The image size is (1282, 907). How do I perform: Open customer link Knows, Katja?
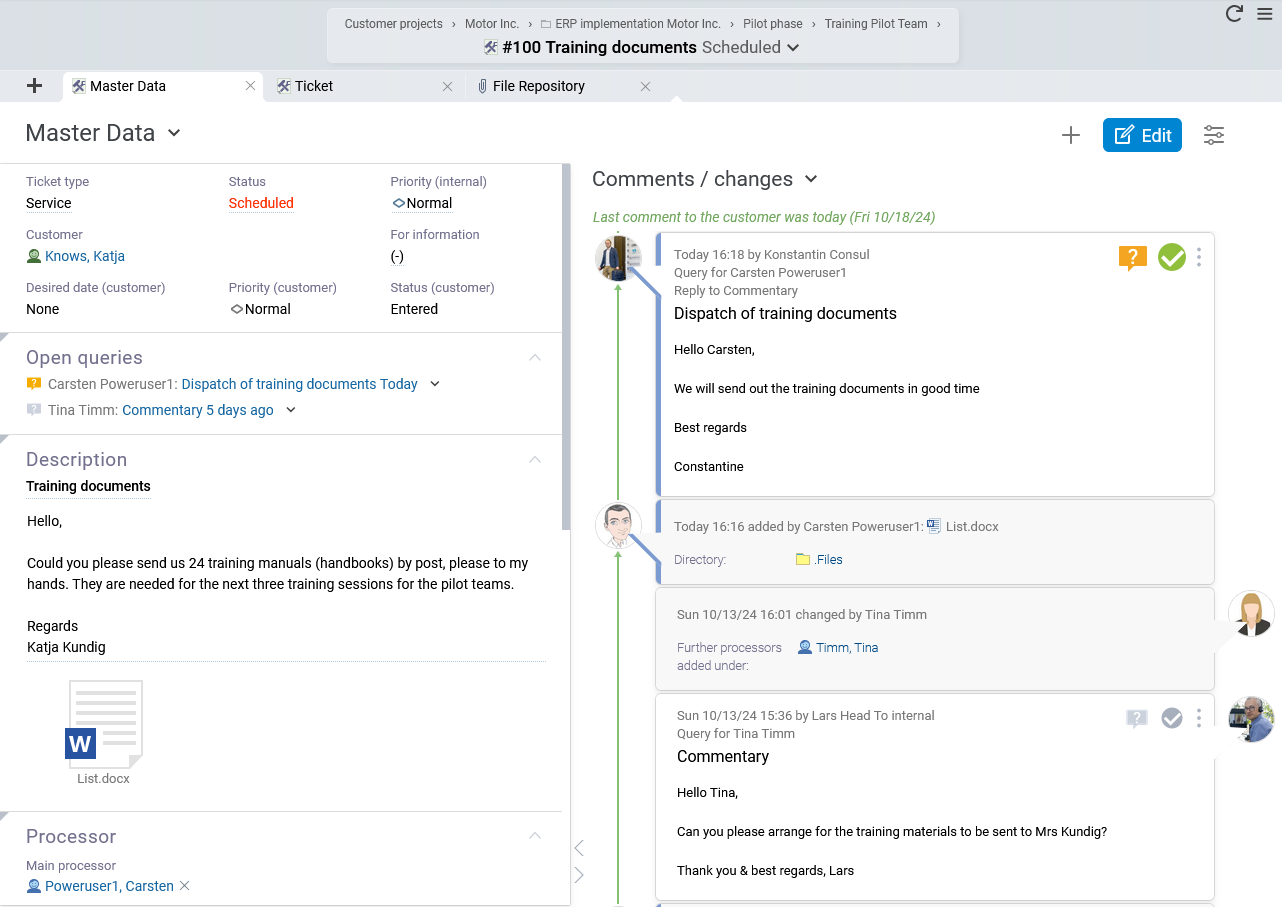[x=84, y=256]
